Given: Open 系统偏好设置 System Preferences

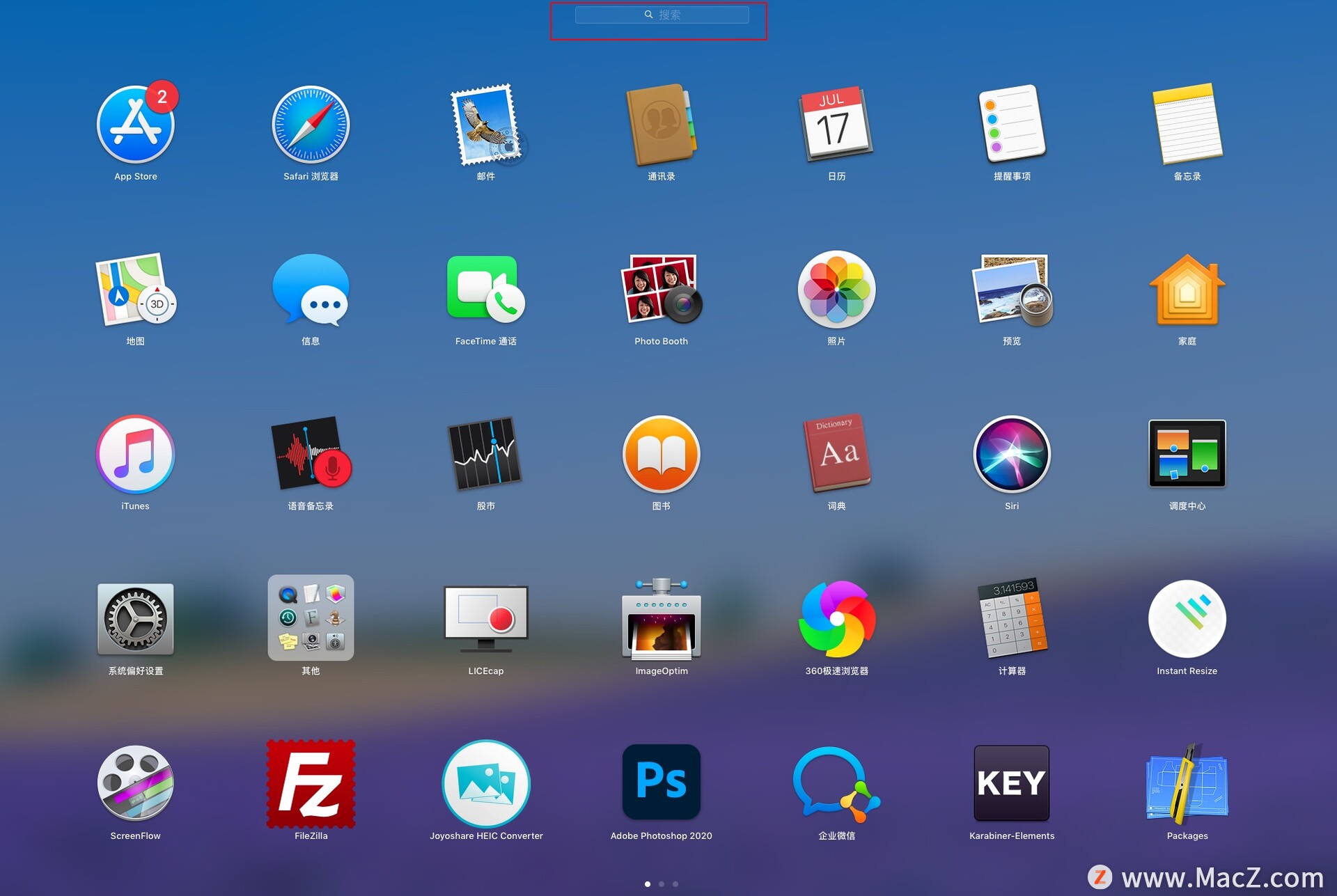Looking at the screenshot, I should pos(136,619).
